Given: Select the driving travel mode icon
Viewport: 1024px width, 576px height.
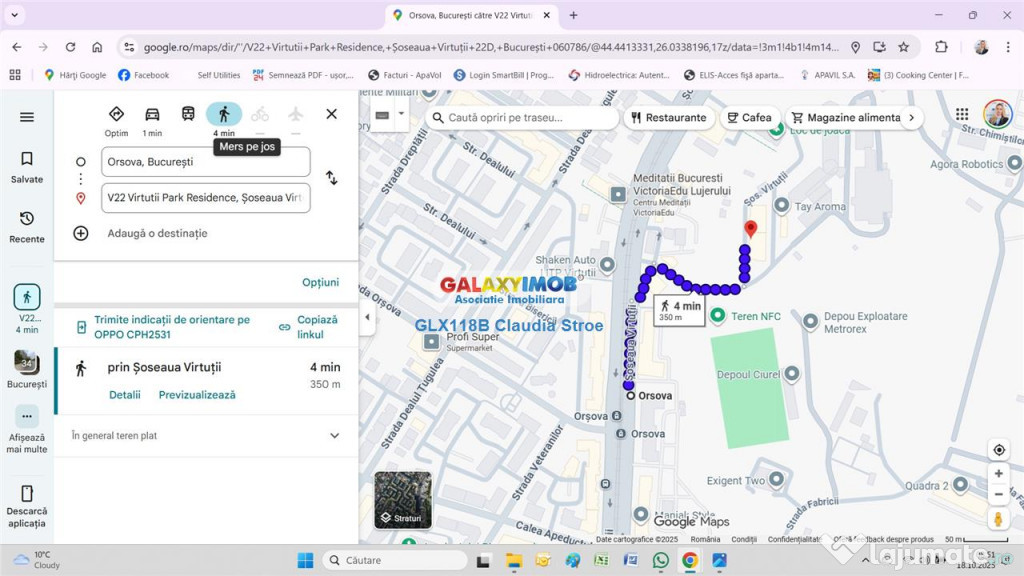Looking at the screenshot, I should pyautogui.click(x=152, y=114).
